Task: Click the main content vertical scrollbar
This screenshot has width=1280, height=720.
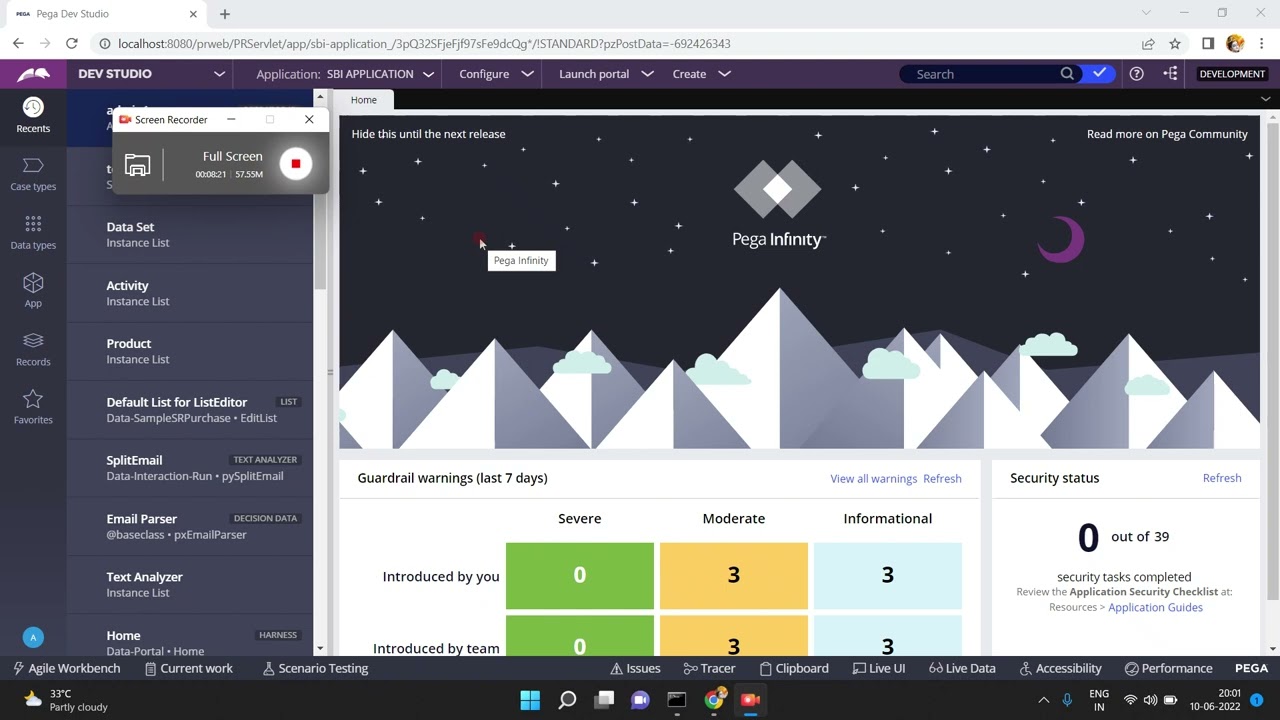Action: point(1273,360)
